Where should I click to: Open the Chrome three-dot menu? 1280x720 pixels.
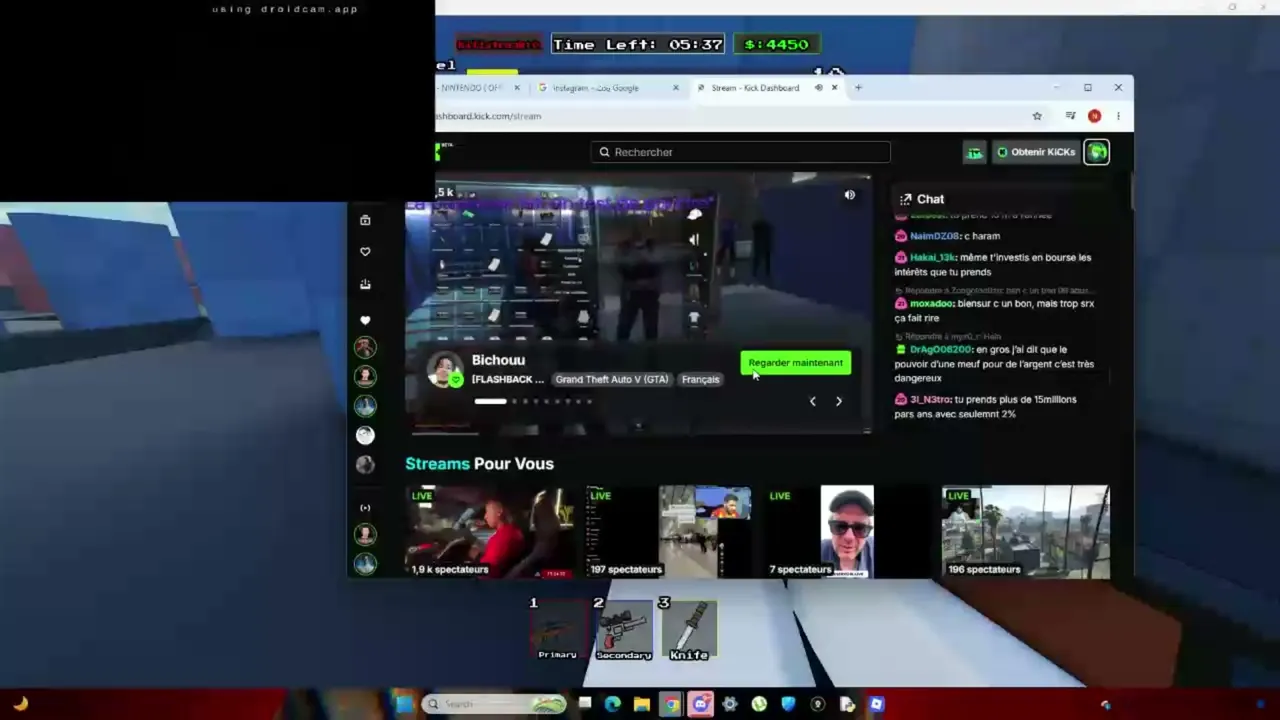click(x=1118, y=116)
